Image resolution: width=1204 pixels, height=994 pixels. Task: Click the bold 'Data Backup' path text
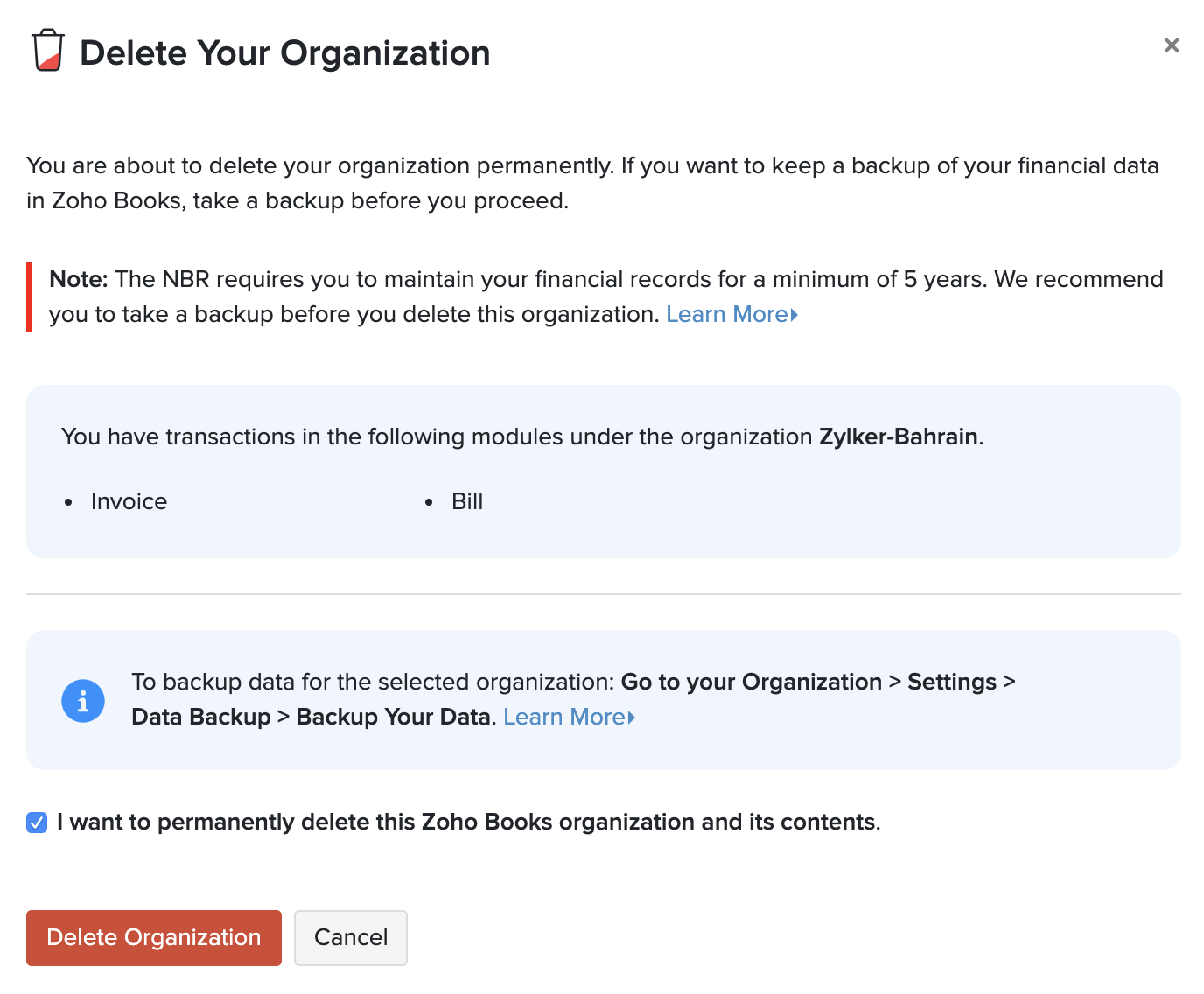tap(201, 717)
